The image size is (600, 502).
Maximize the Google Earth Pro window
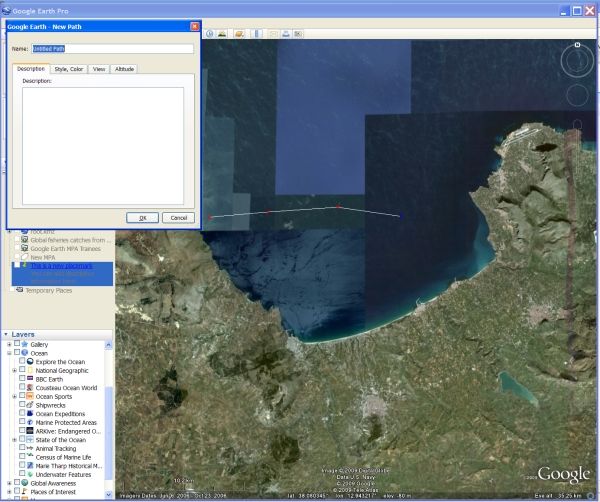pos(577,11)
